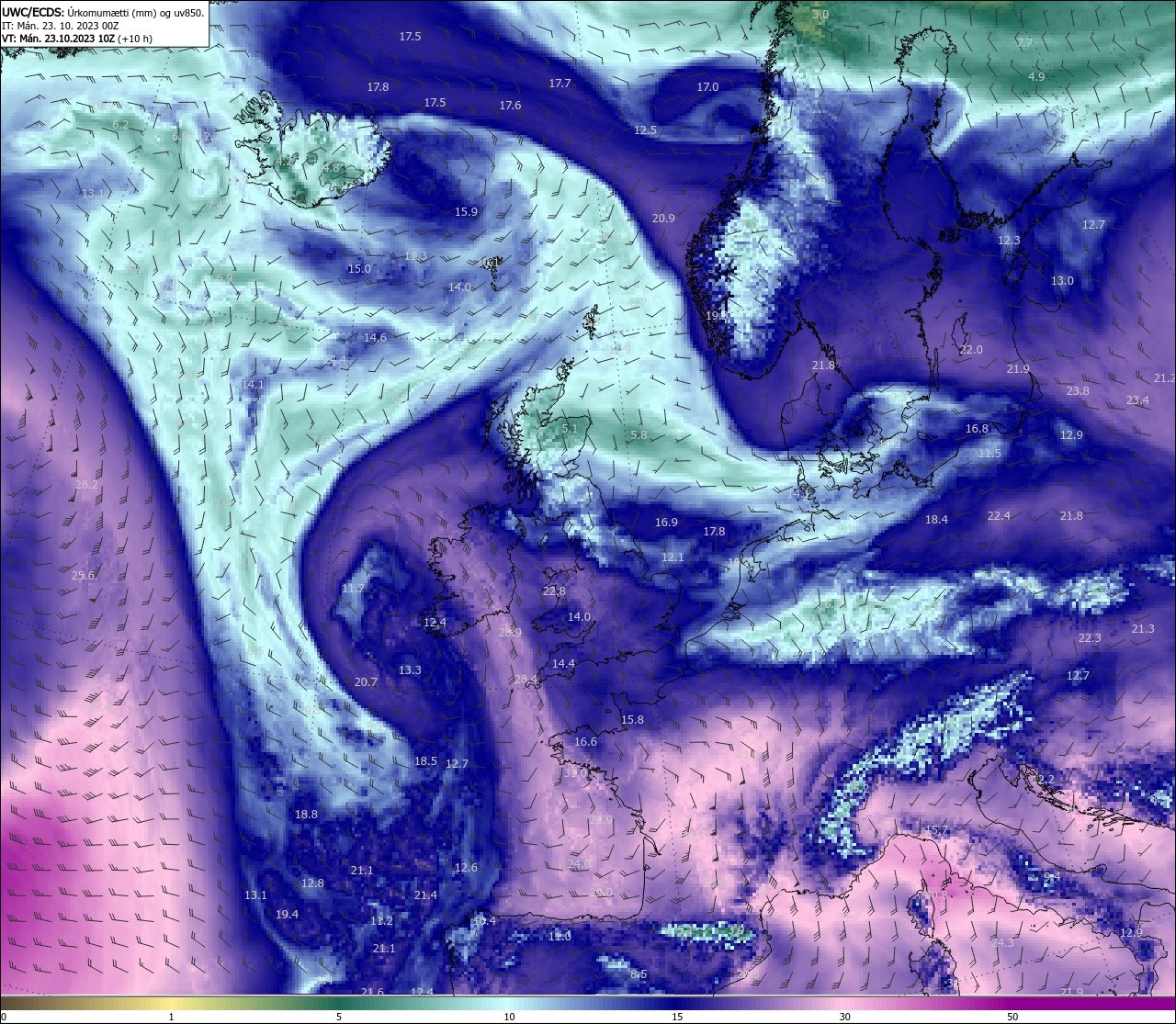Click the map value 12.3
The image size is (1176, 1024).
[x=1009, y=241]
